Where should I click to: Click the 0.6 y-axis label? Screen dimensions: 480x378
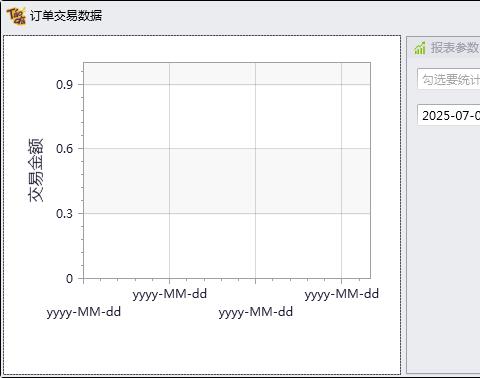click(64, 149)
